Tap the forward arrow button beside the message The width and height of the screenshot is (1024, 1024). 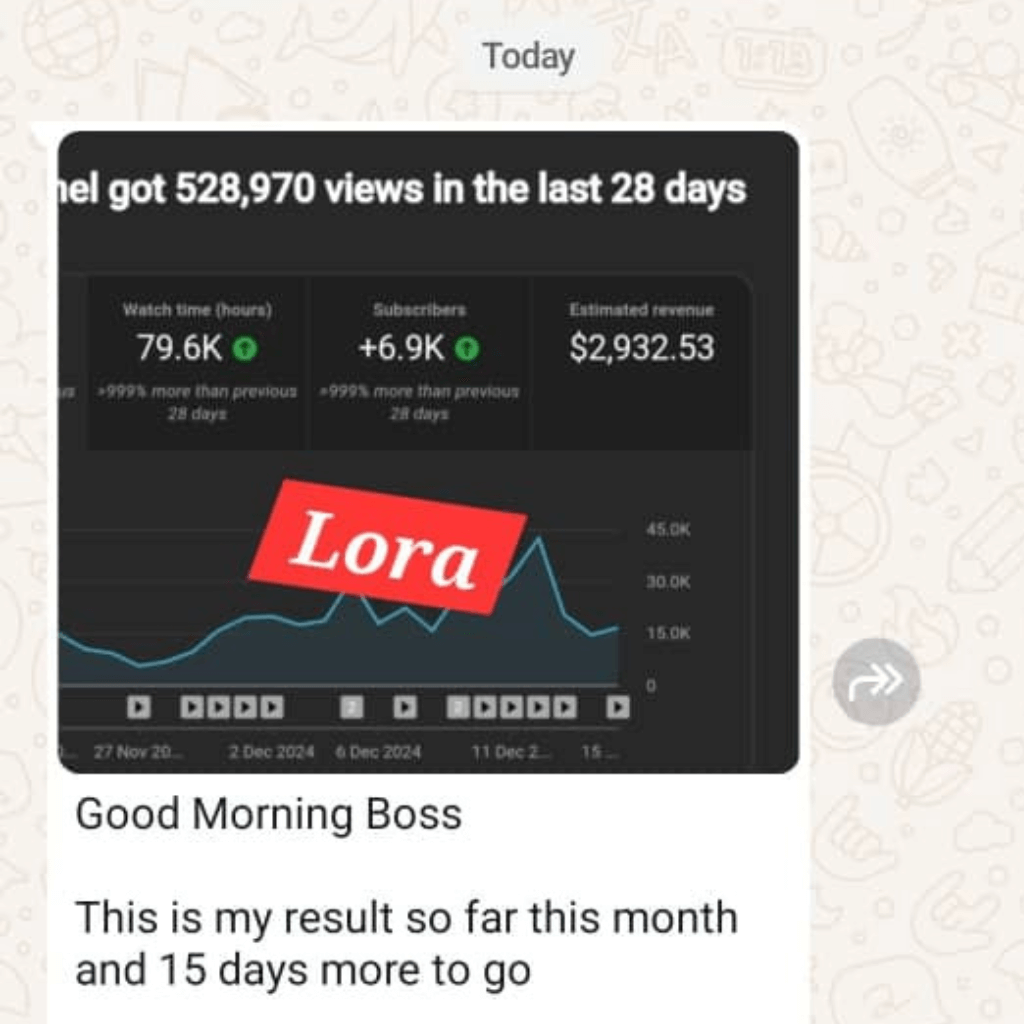tap(876, 681)
